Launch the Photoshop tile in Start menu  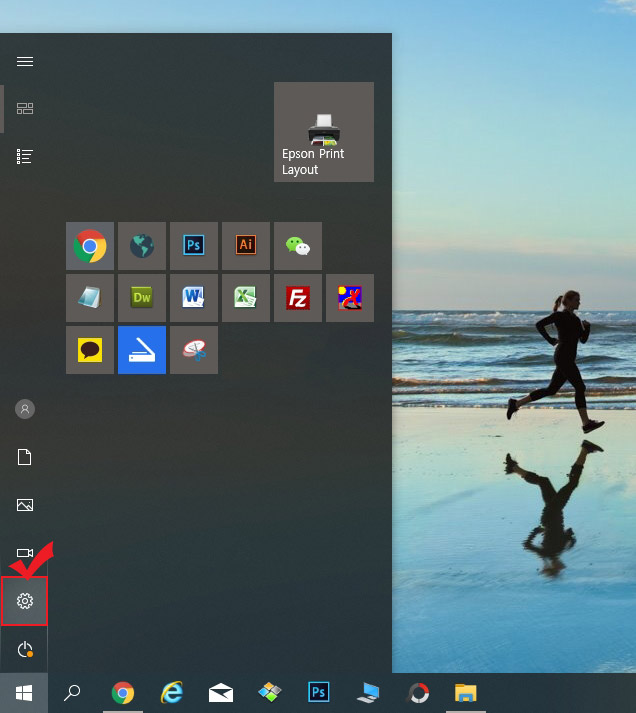tap(194, 246)
